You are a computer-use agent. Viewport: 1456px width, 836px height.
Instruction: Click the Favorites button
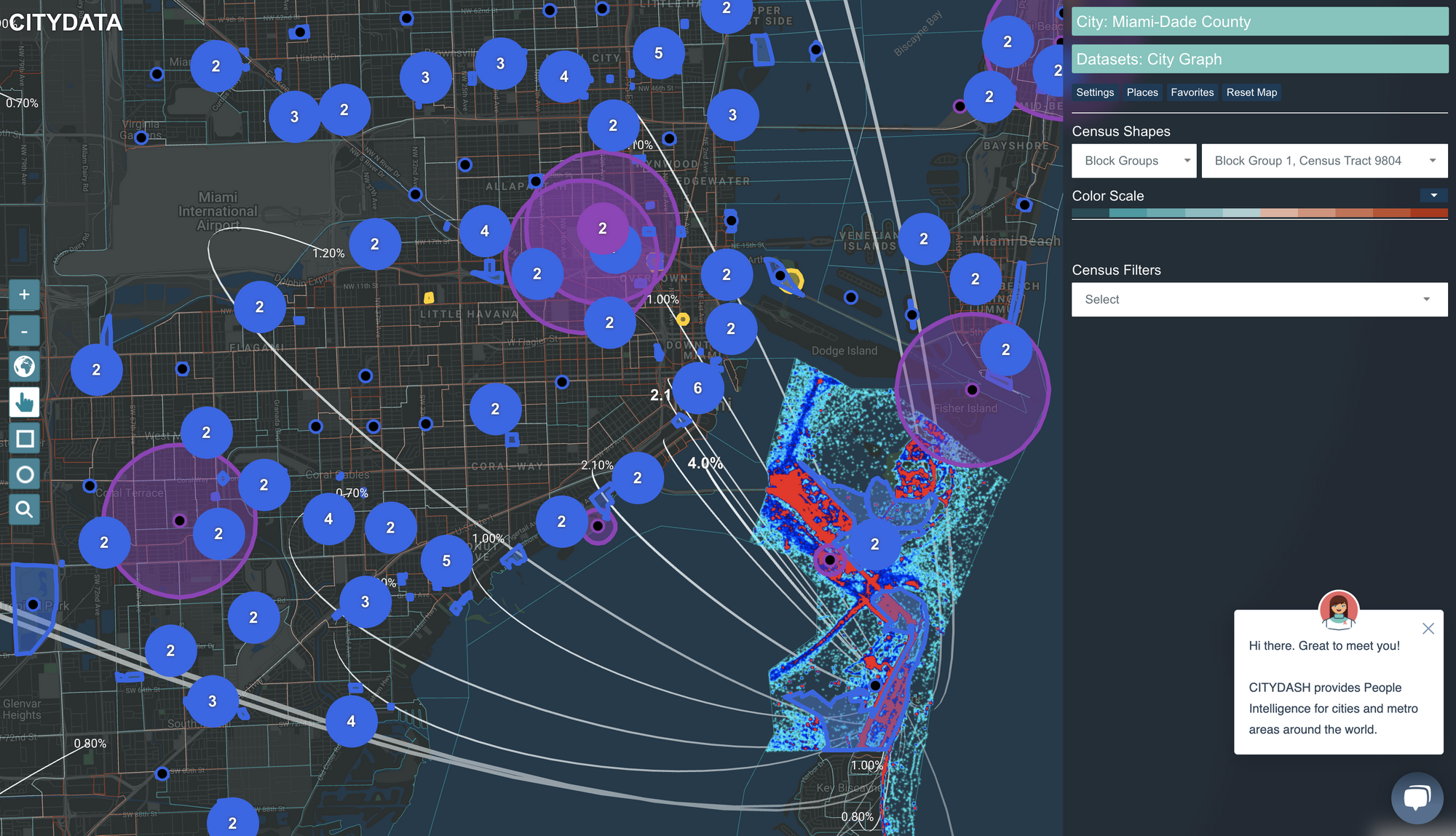point(1192,92)
